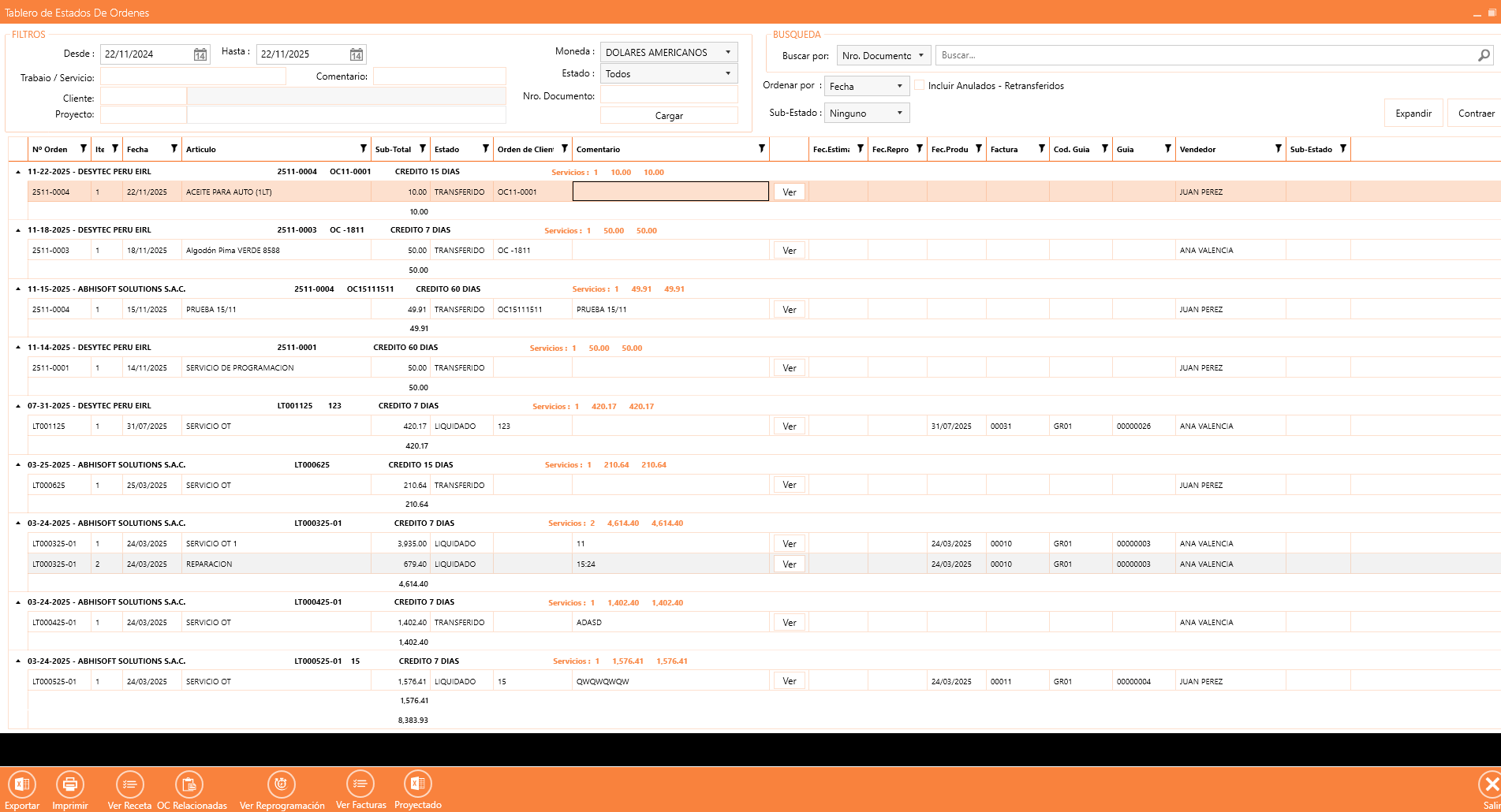The height and width of the screenshot is (812, 1501).
Task: Click the search magnifier icon
Action: tap(1484, 55)
